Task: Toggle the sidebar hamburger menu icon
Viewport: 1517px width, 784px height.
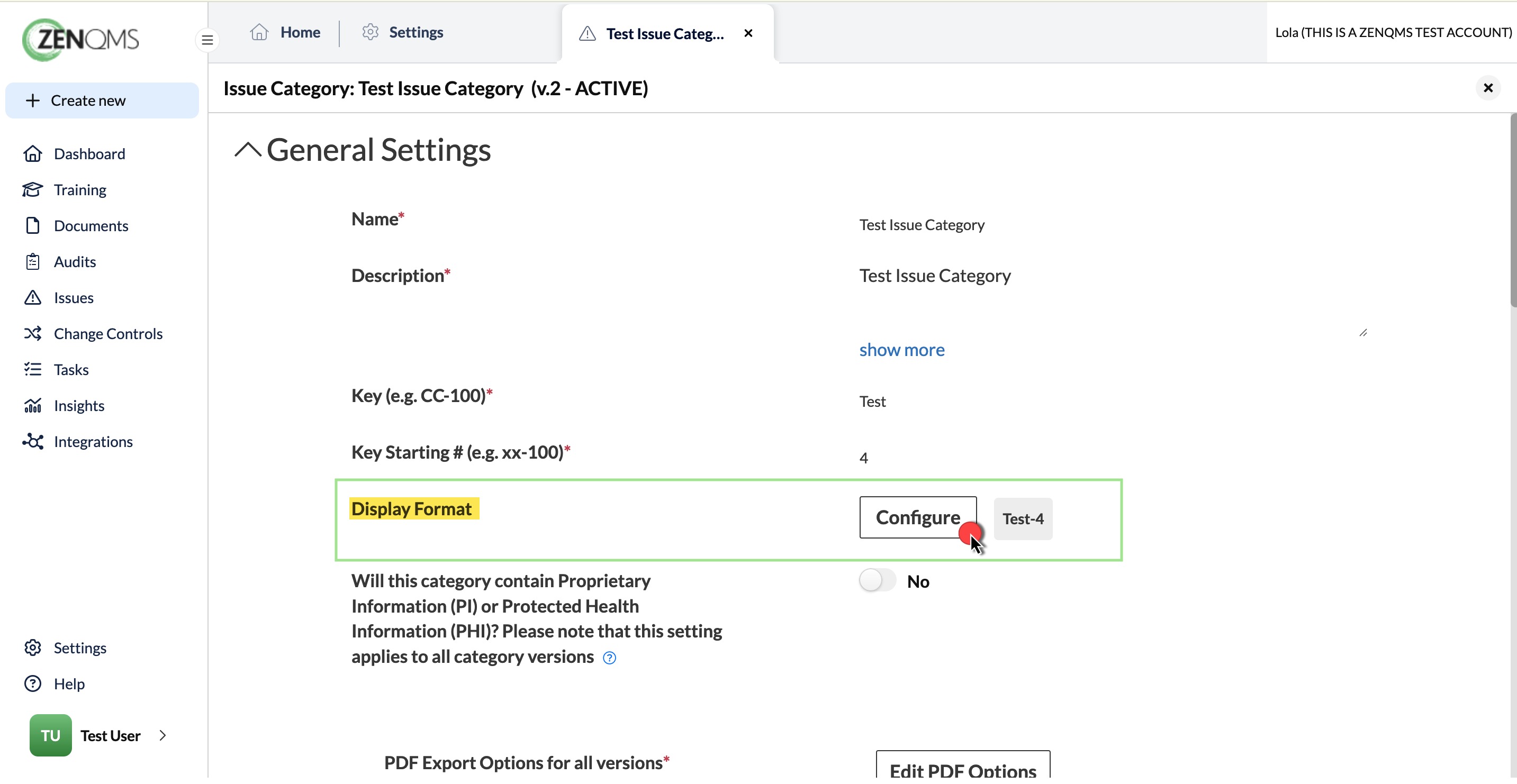Action: coord(207,40)
